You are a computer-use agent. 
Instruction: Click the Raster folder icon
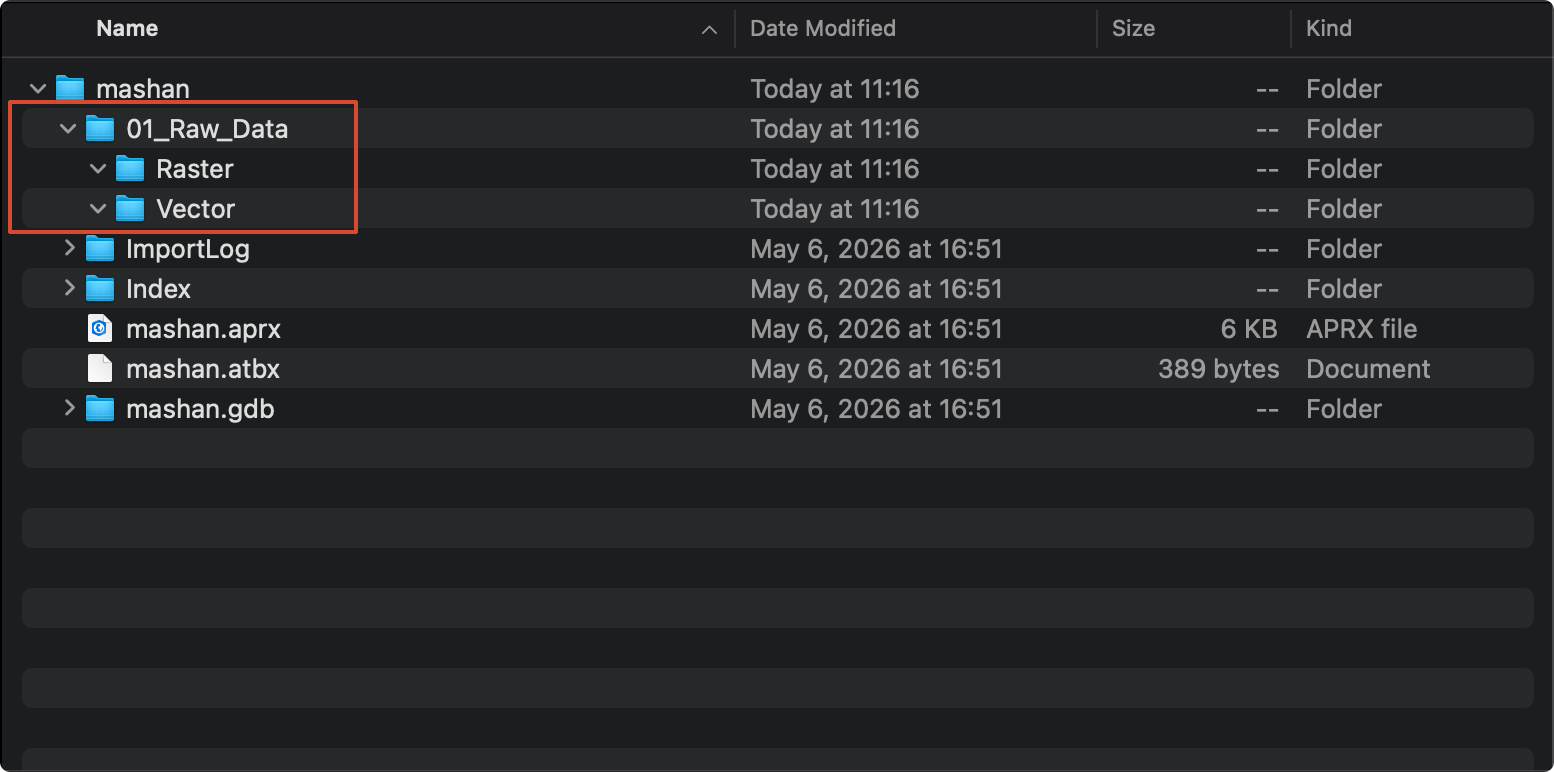[130, 169]
